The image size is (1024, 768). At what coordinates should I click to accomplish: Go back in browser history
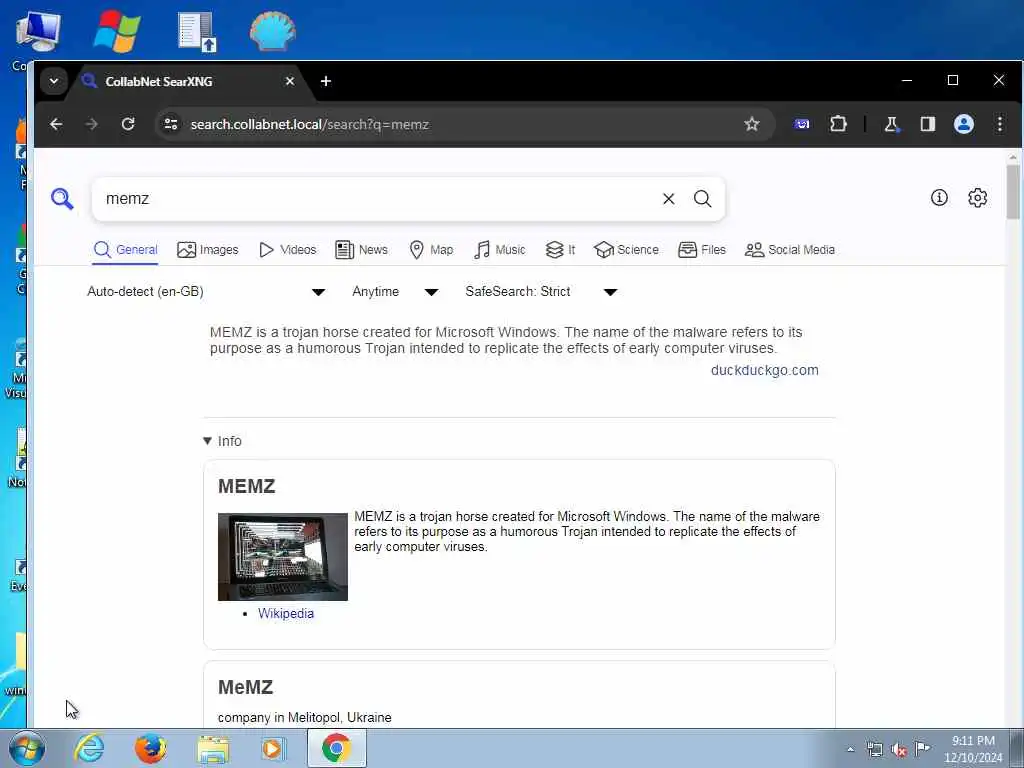56,124
